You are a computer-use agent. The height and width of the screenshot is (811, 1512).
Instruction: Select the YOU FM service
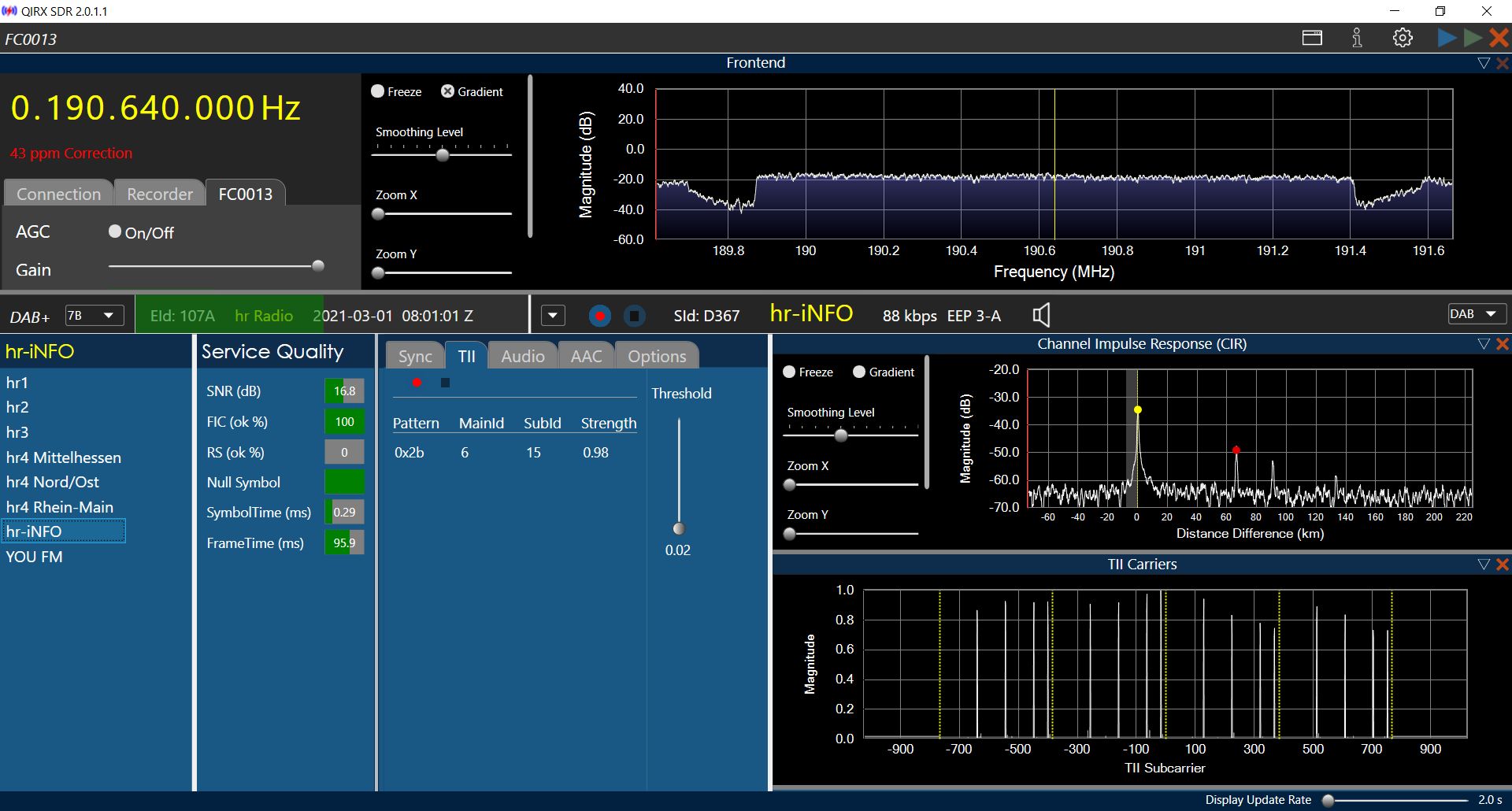click(35, 557)
